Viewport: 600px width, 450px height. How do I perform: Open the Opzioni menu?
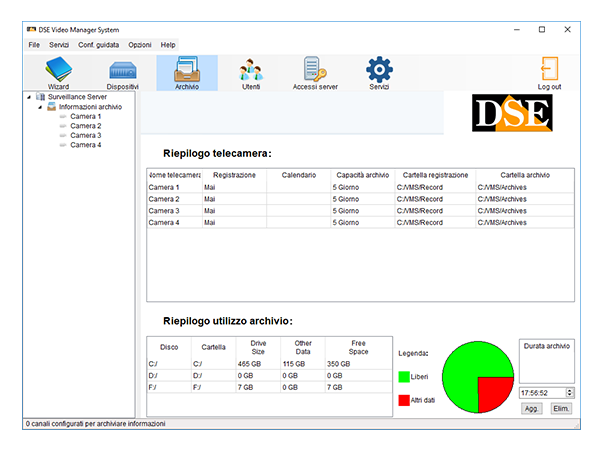point(139,45)
